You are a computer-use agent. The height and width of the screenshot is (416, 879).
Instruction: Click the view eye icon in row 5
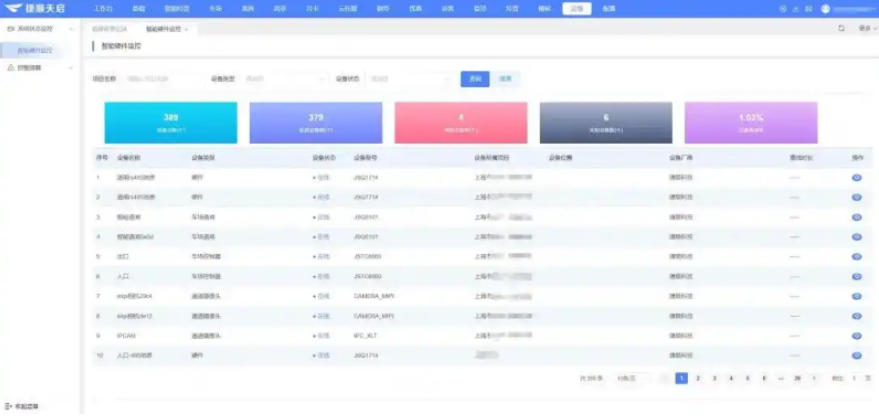[x=856, y=256]
